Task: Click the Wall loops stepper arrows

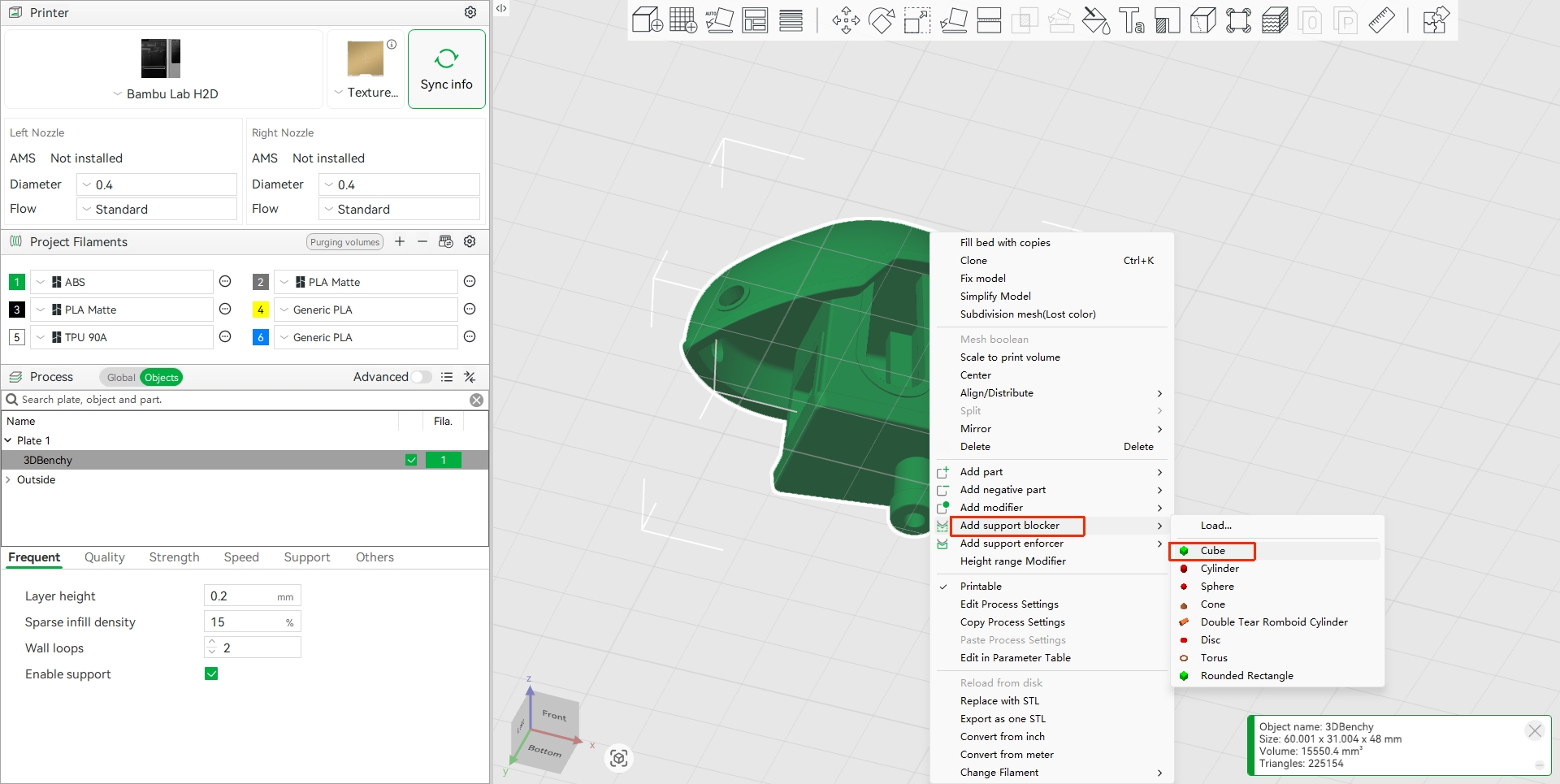Action: click(212, 648)
